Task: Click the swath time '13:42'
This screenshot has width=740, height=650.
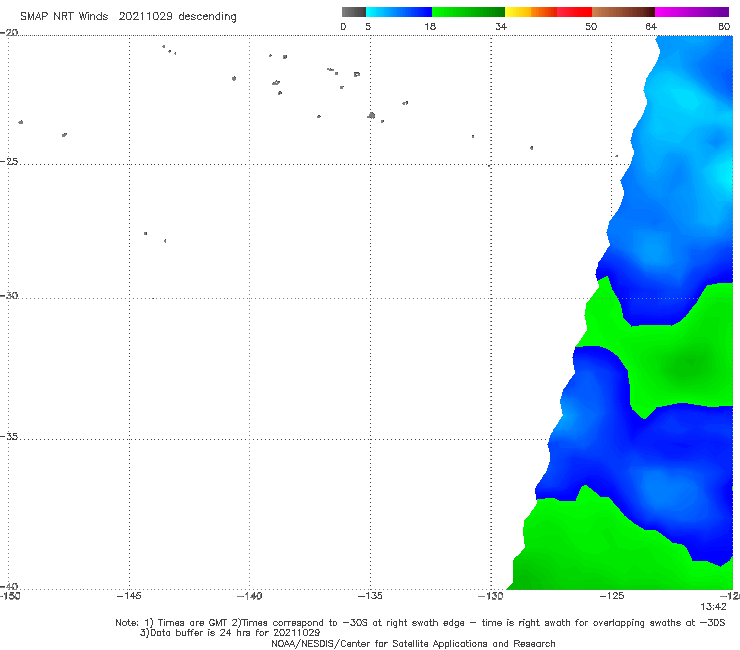Action: point(713,607)
